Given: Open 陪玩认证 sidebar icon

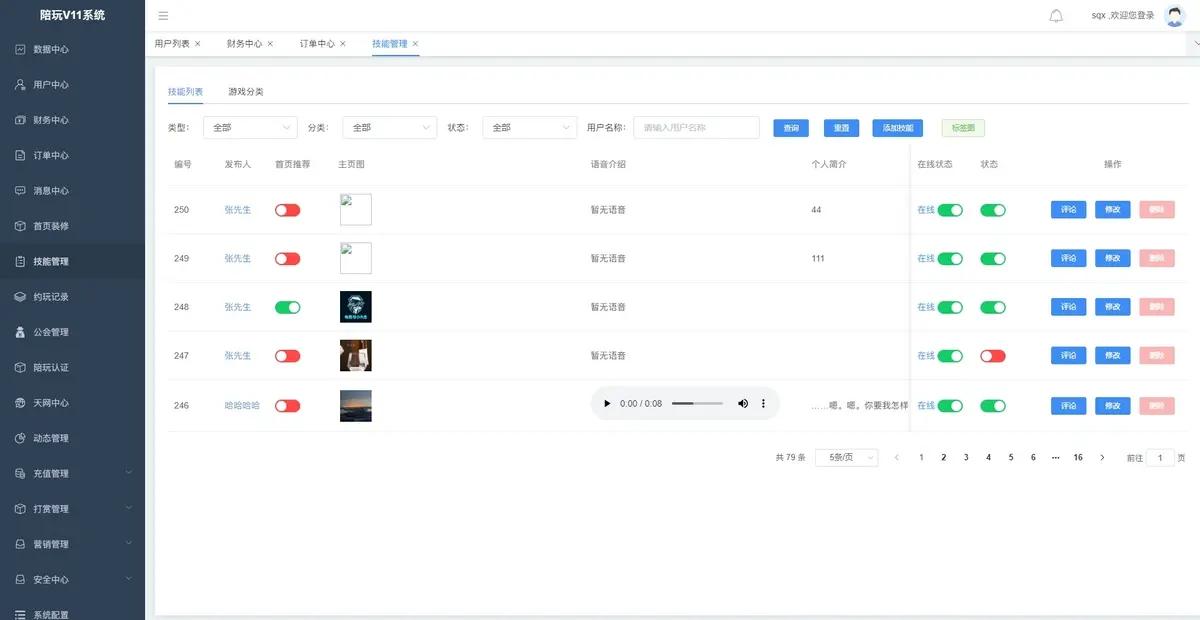Looking at the screenshot, I should [x=20, y=367].
